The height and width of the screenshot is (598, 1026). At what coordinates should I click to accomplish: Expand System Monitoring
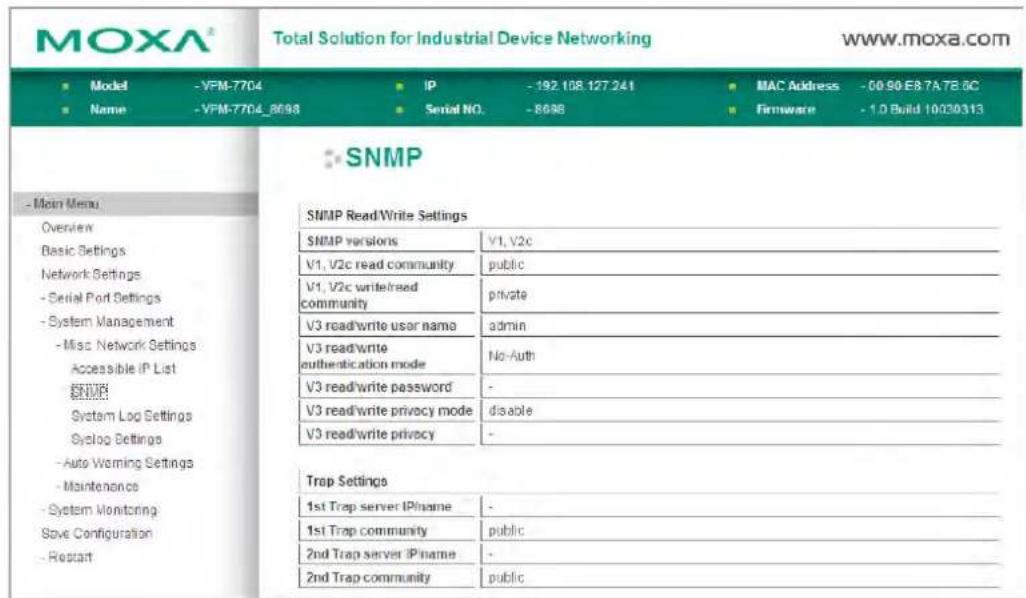coord(103,510)
